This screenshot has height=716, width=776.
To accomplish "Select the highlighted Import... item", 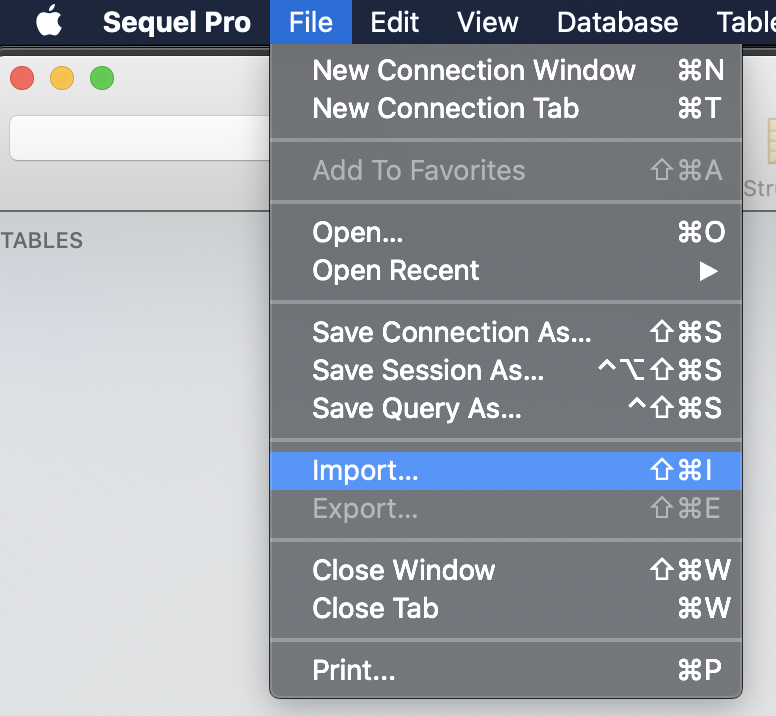I will click(506, 471).
